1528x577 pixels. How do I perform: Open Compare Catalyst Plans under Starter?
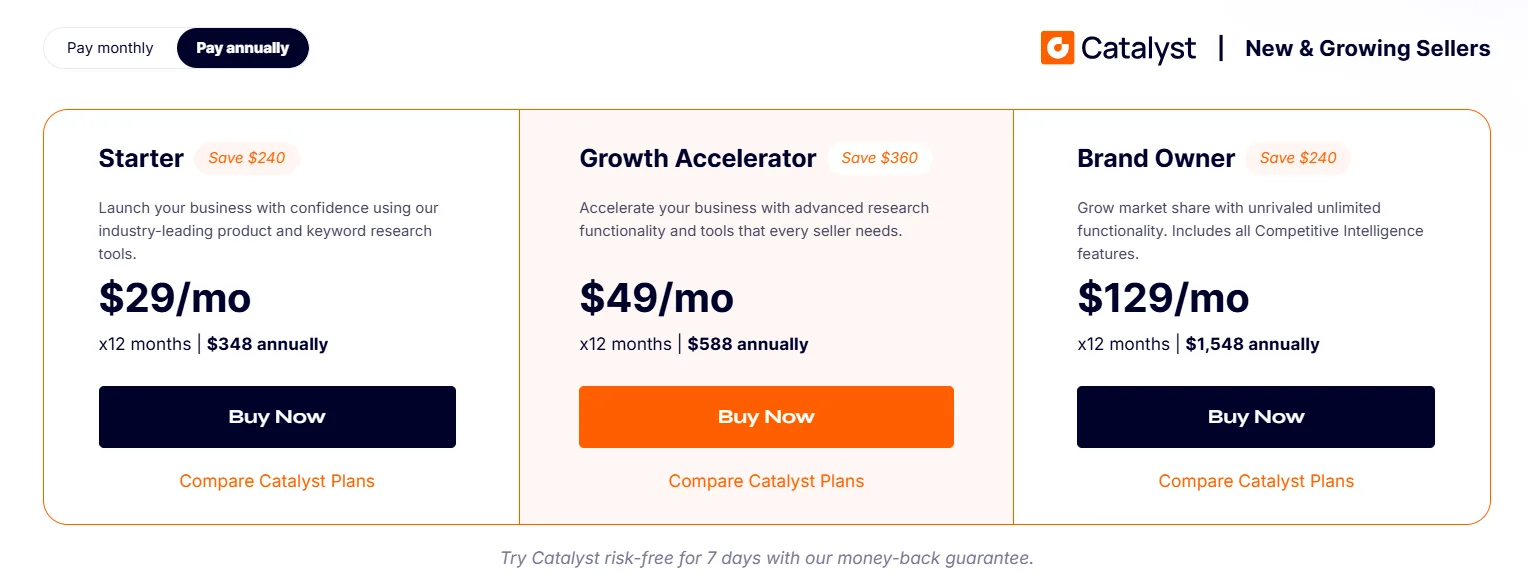[x=277, y=481]
